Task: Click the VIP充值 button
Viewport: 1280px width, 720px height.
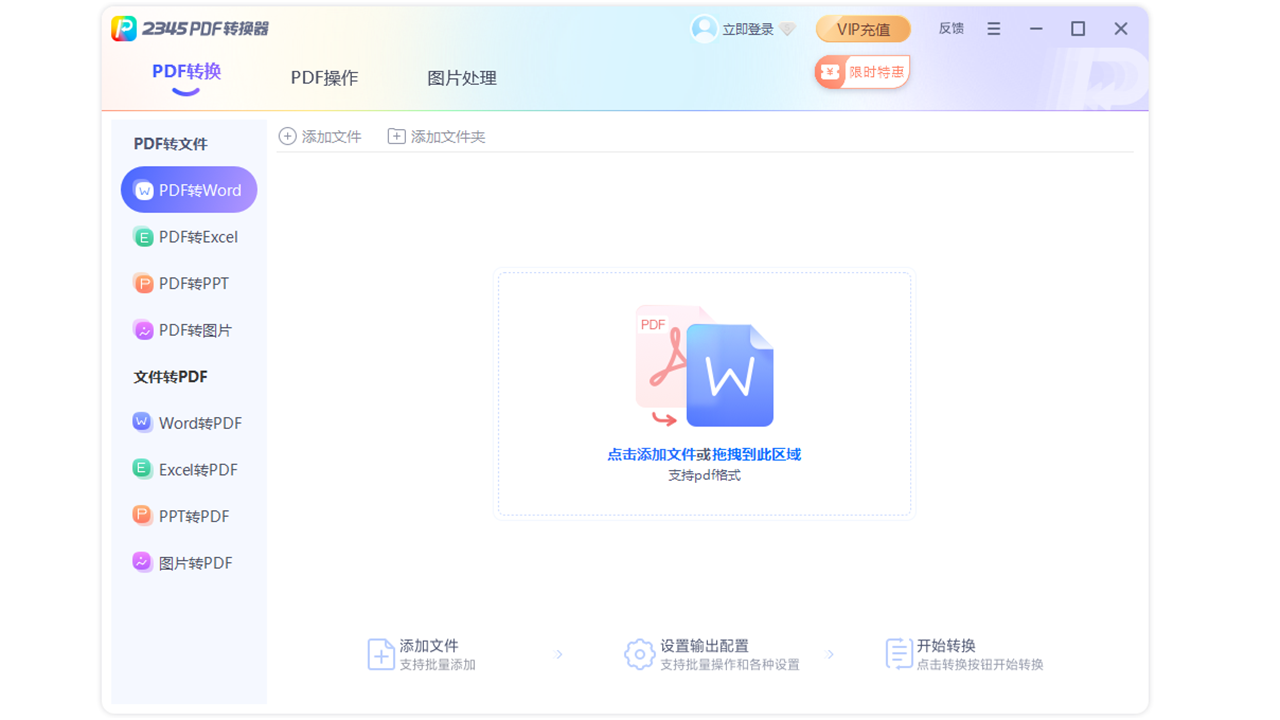Action: (862, 29)
